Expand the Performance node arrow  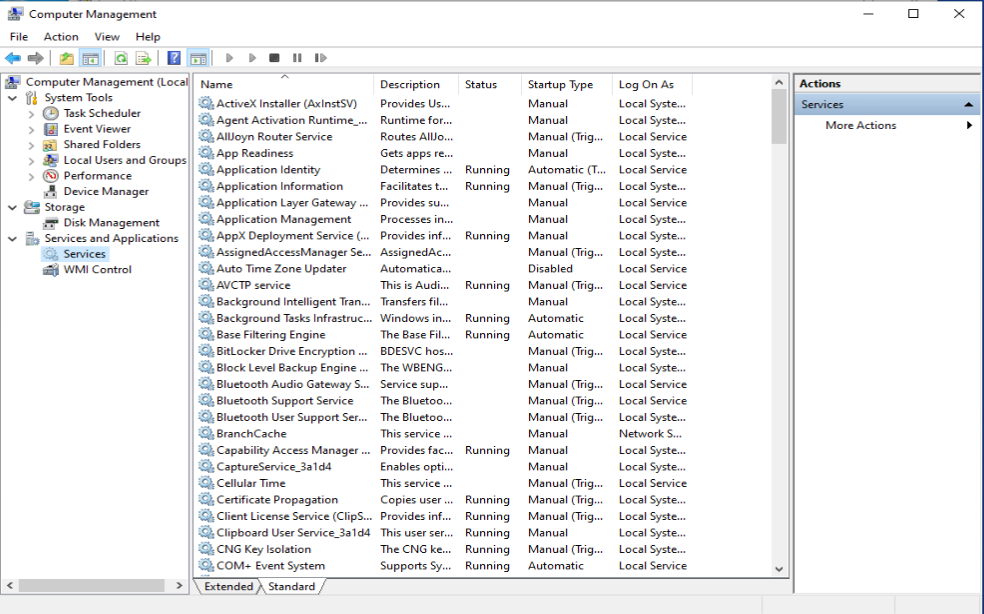pos(31,176)
